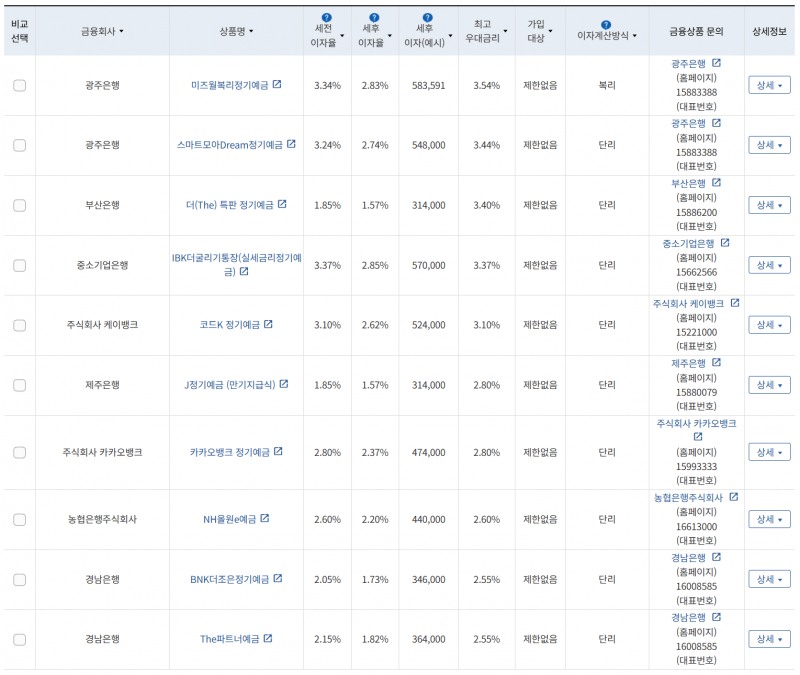The height and width of the screenshot is (675, 800).
Task: Expand 상세 details for 제주은행 row
Action: [769, 385]
